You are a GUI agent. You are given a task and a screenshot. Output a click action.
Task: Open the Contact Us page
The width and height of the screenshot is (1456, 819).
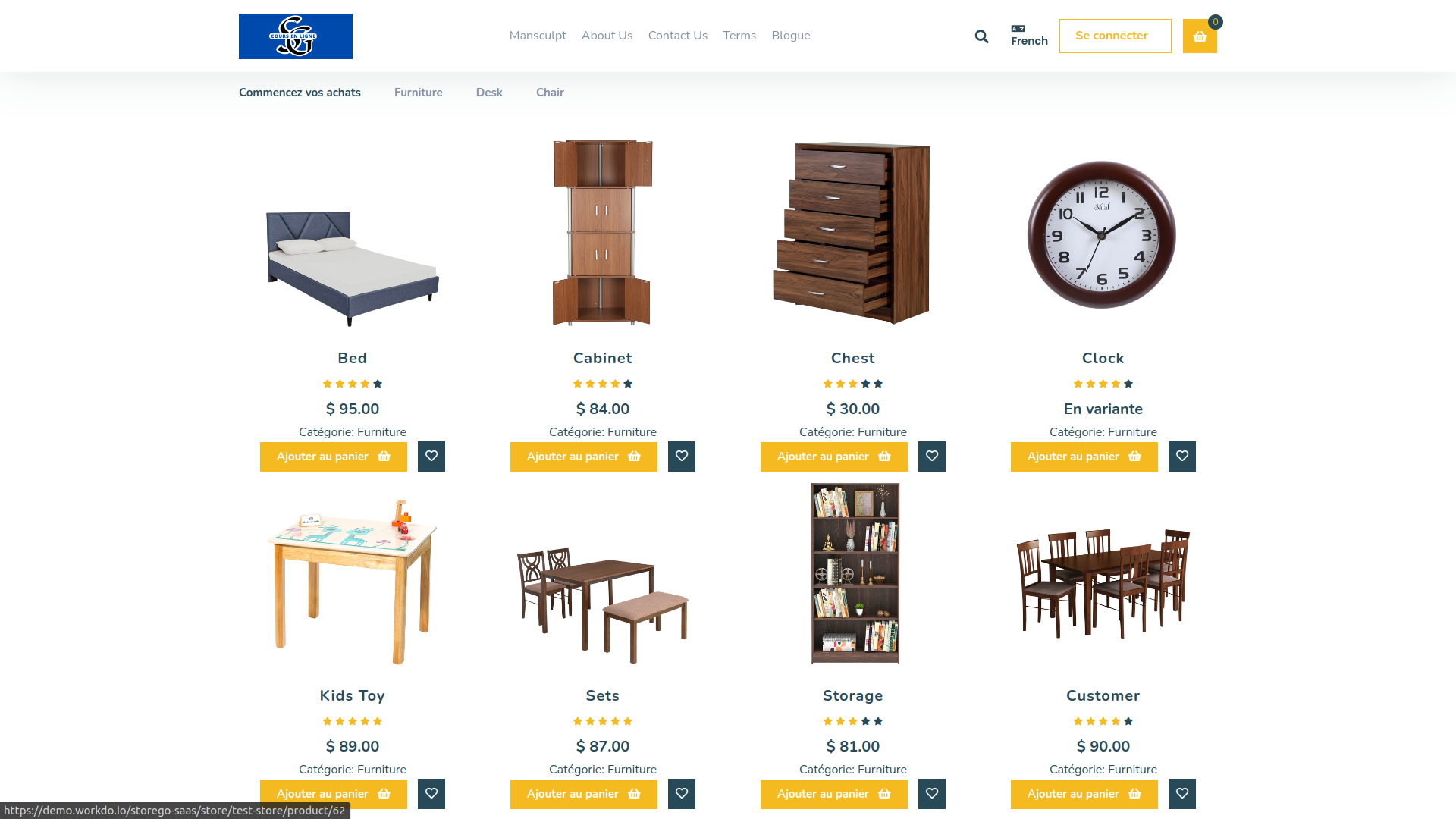678,36
